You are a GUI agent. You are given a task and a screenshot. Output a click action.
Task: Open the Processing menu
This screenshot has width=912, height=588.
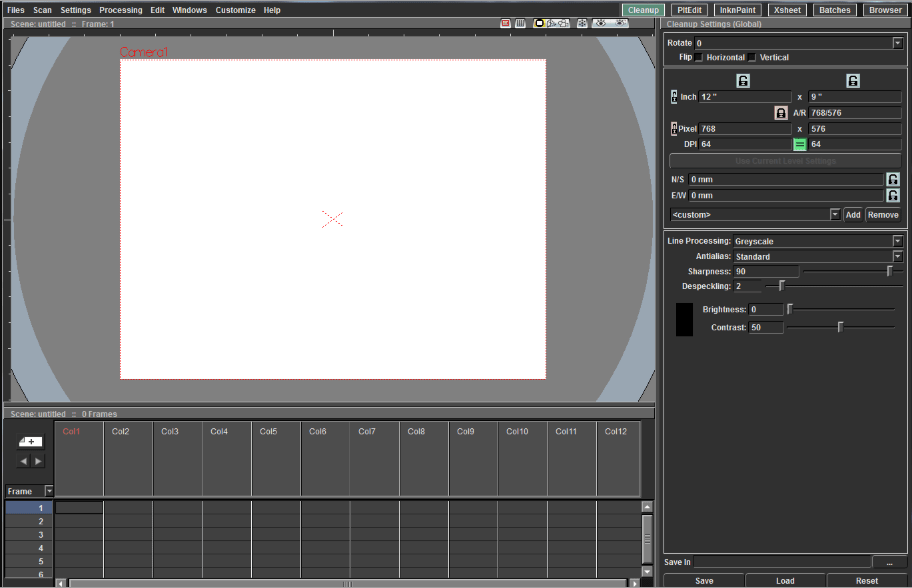tap(120, 10)
